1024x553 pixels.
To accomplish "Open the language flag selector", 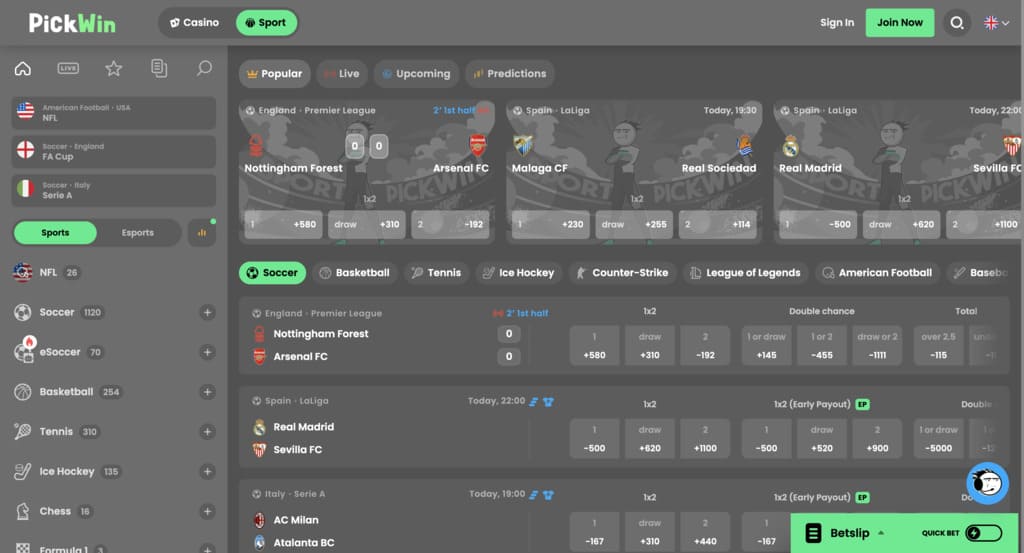I will 997,23.
